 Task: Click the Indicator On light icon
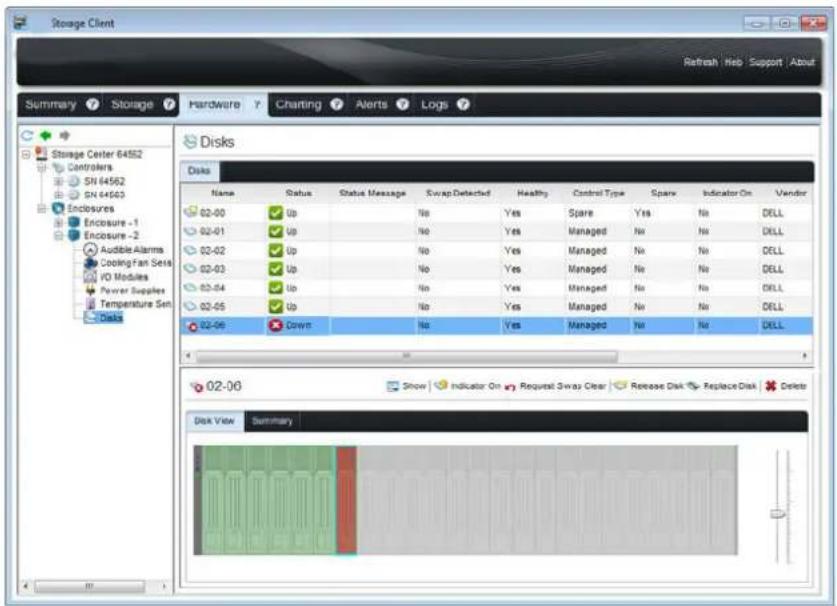coord(441,385)
